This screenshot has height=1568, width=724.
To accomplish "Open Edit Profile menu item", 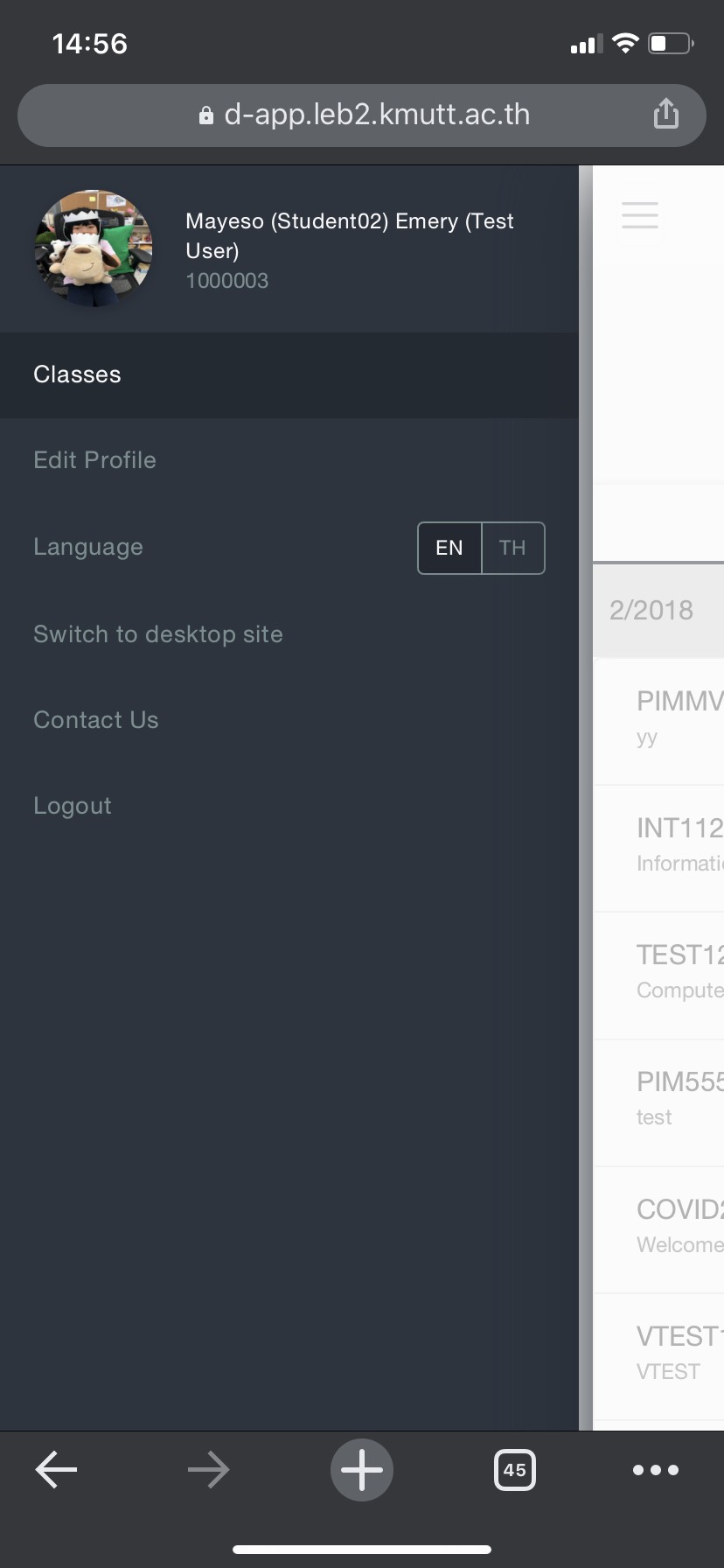I will click(289, 460).
